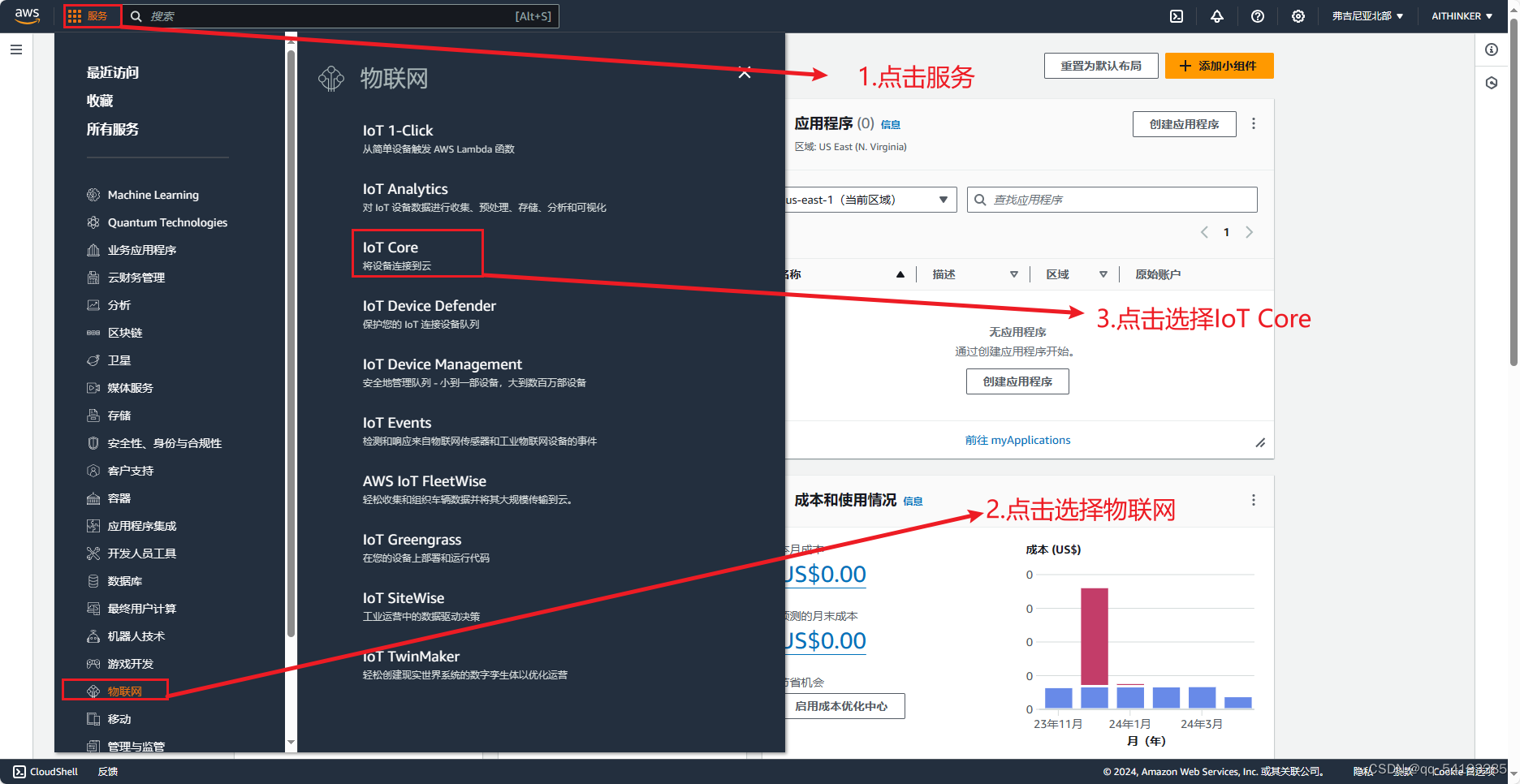Sort by 描述 column arrow
Image resolution: width=1520 pixels, height=784 pixels.
[x=1014, y=274]
